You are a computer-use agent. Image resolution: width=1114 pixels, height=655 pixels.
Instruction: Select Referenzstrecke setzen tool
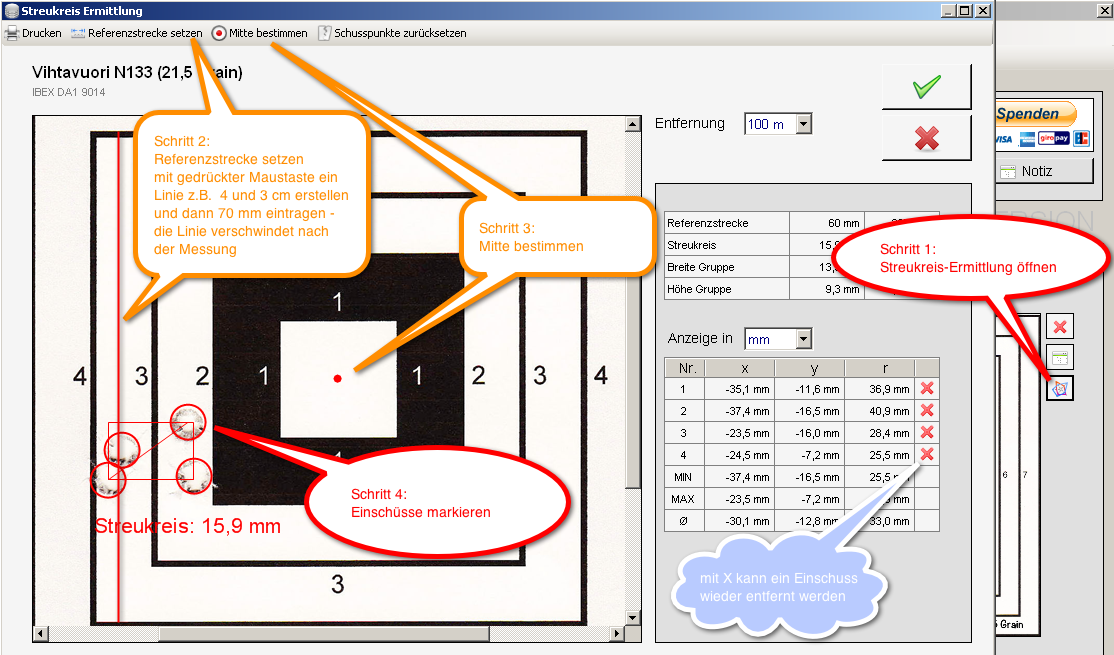click(x=137, y=33)
